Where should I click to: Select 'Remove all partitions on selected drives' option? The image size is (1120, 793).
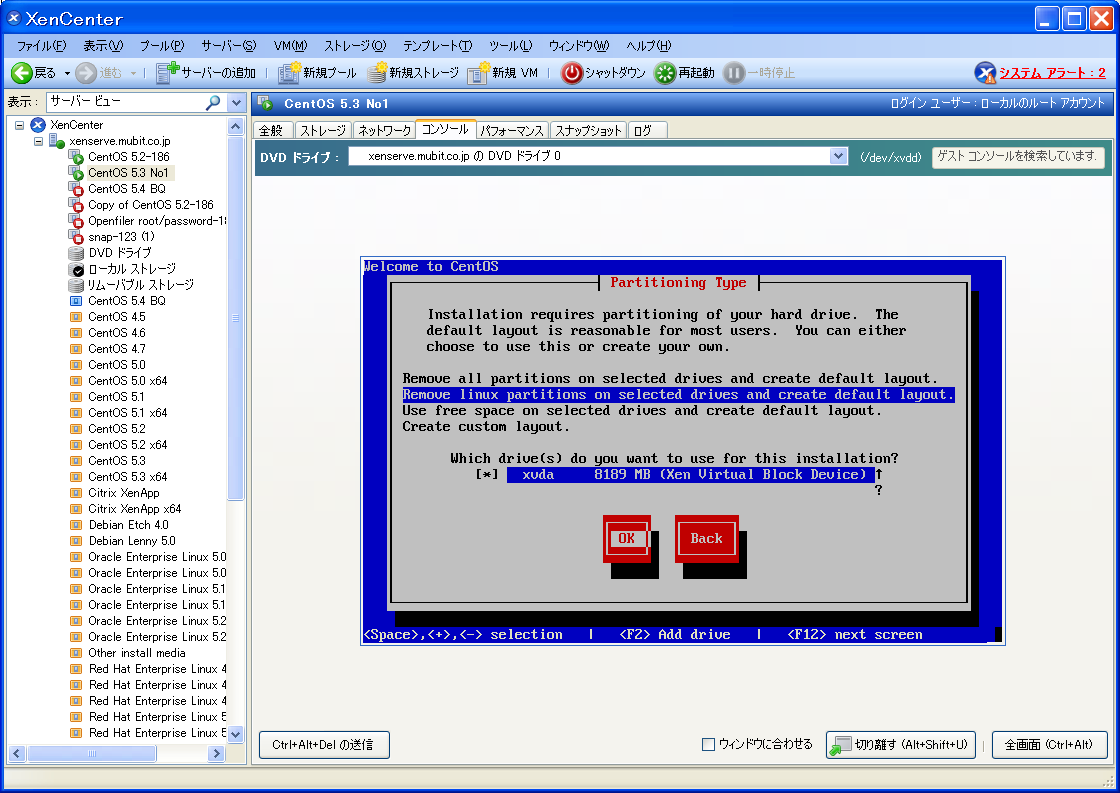669,379
